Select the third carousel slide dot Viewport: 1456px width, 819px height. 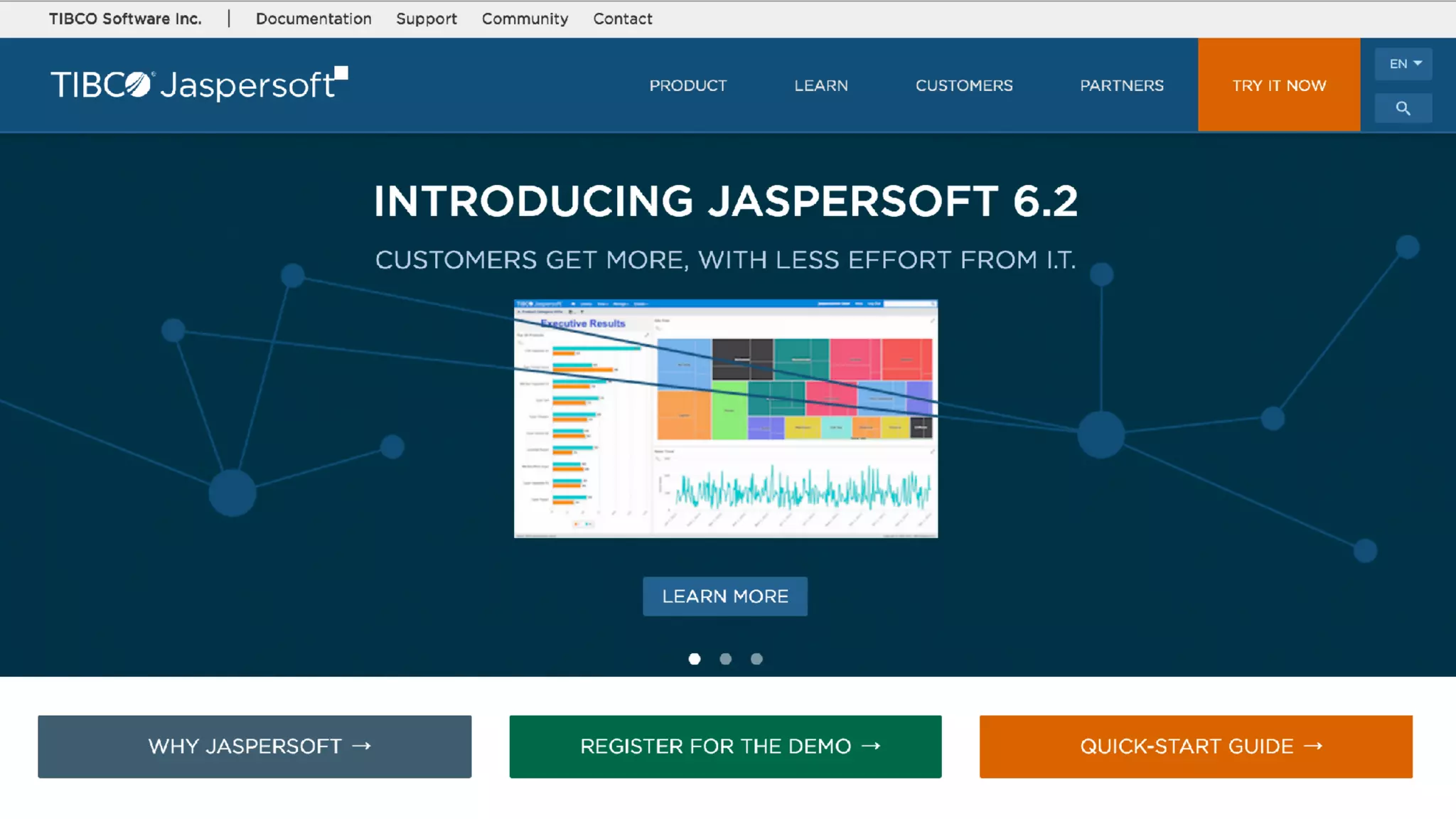756,659
